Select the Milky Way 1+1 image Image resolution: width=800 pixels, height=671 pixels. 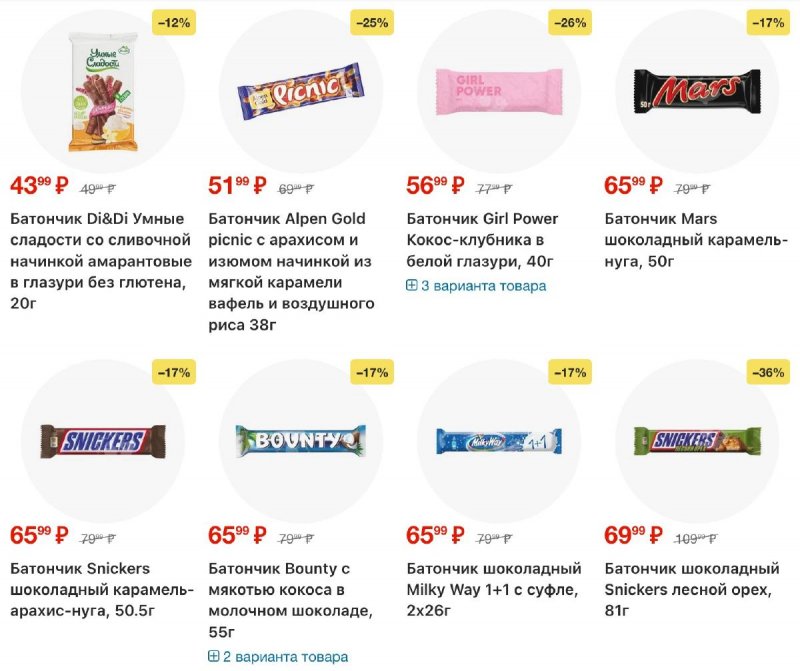point(498,441)
